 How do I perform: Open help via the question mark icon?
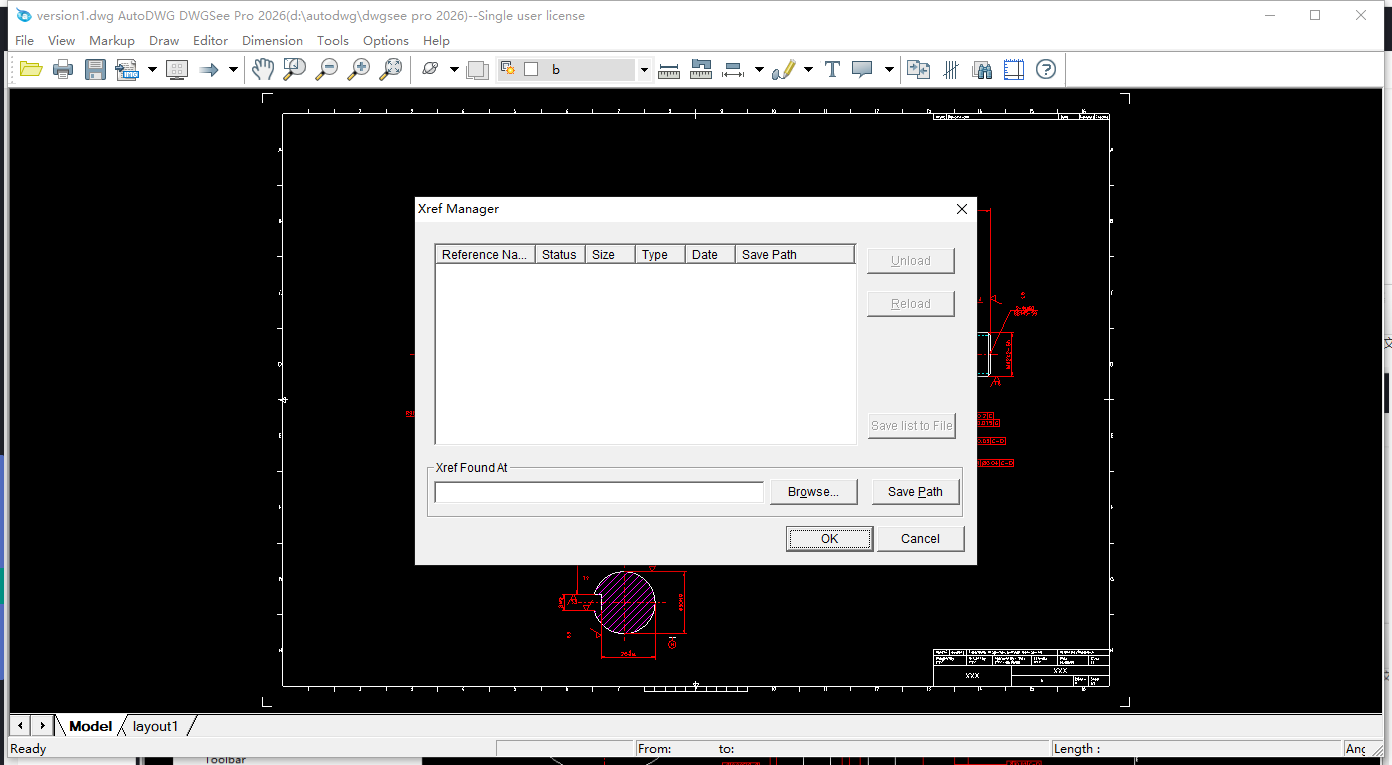tap(1046, 69)
